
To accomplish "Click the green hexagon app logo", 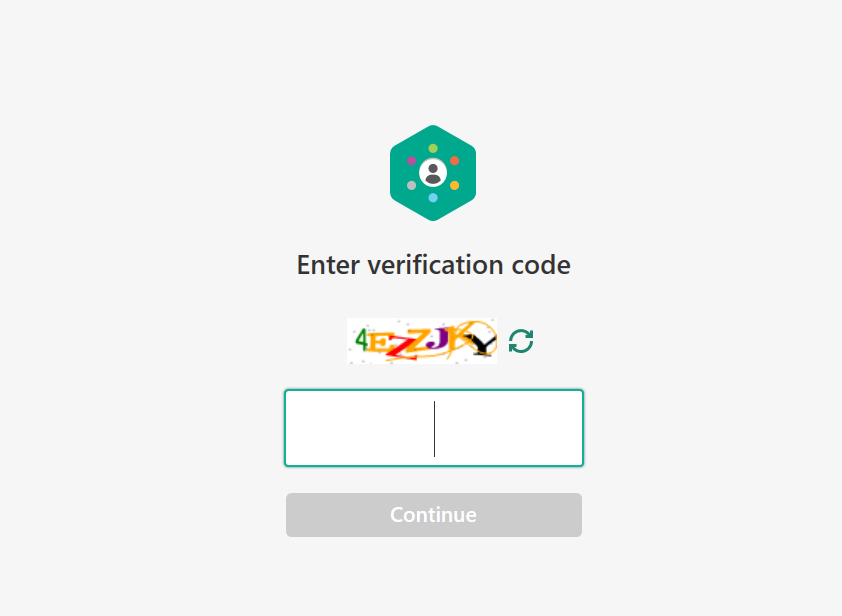I will [x=433, y=173].
